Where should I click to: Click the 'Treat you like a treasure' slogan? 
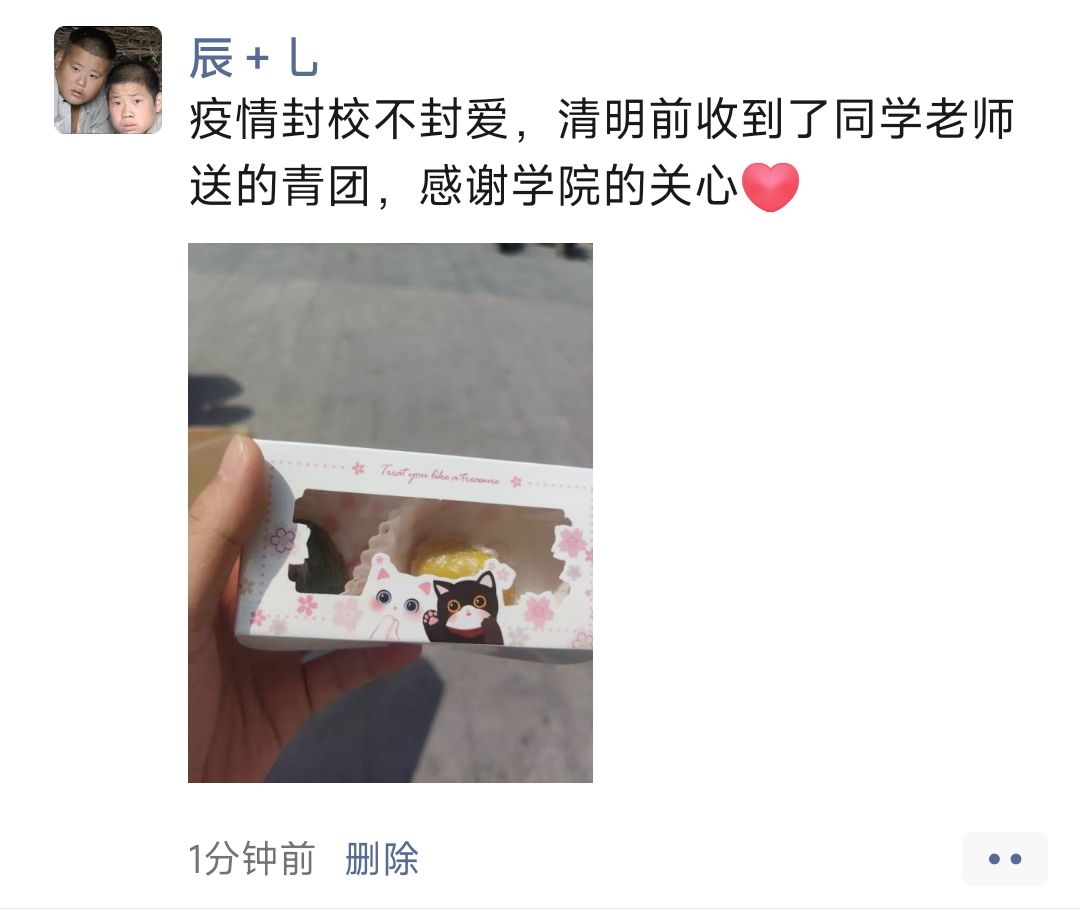tap(439, 474)
